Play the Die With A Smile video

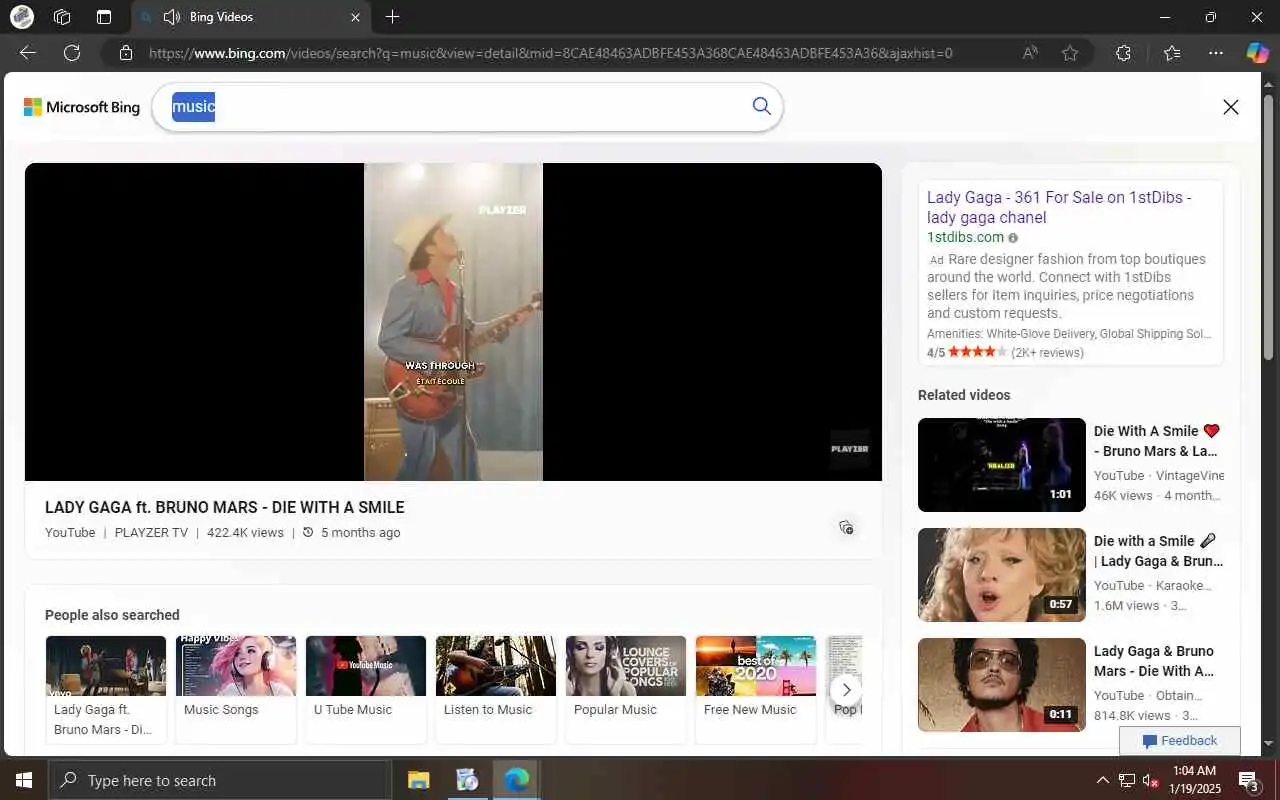point(453,322)
